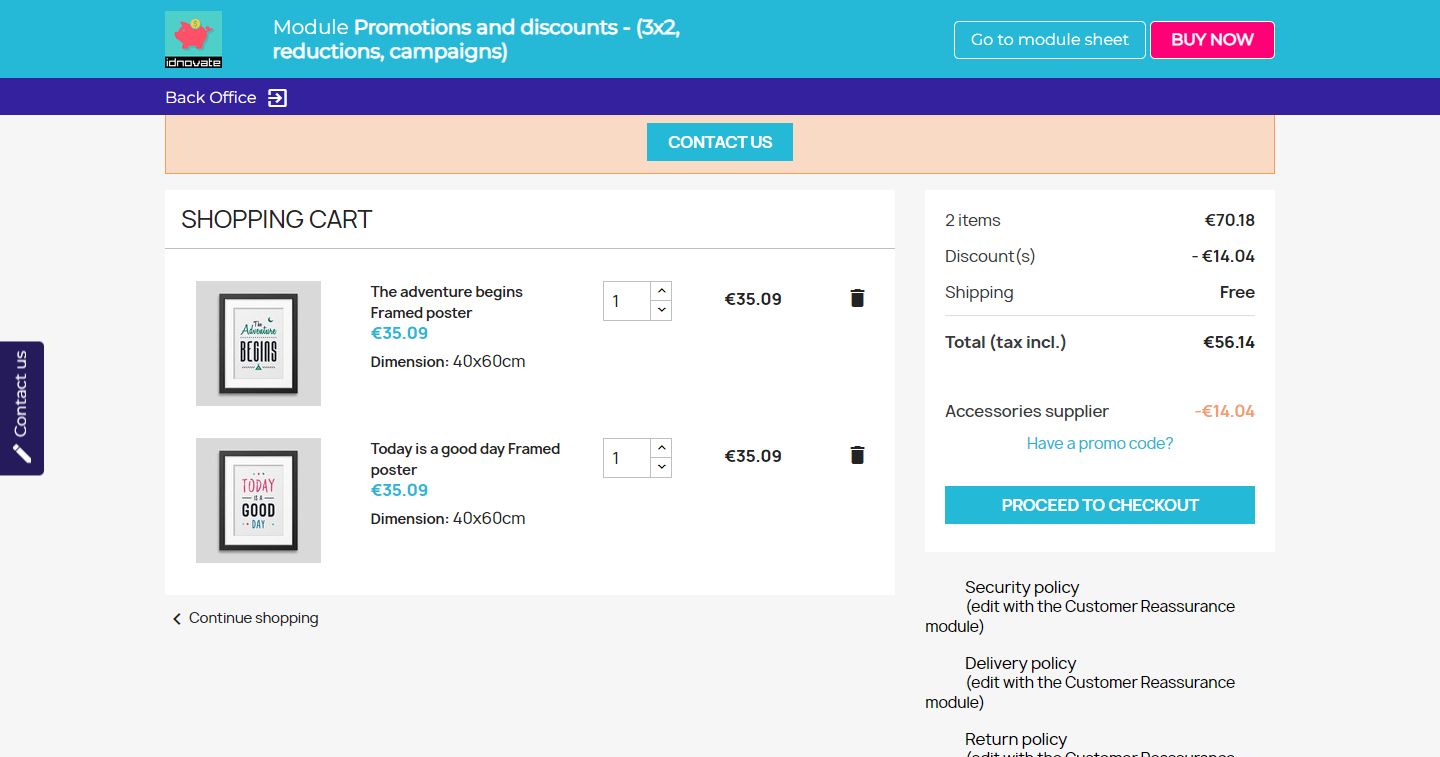Increase quantity of The adventure begins poster
Viewport: 1440px width, 757px height.
[x=661, y=291]
